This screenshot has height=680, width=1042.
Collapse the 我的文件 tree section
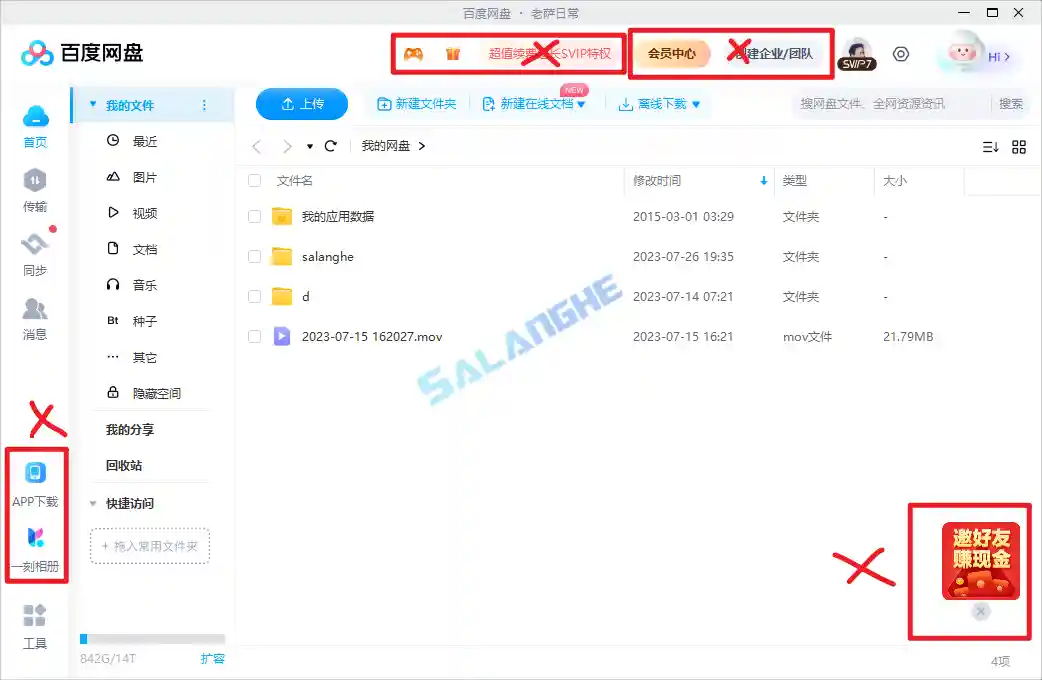coord(93,104)
